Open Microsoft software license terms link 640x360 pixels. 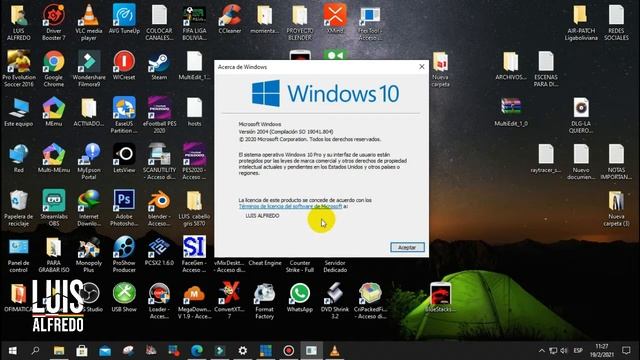pos(290,207)
